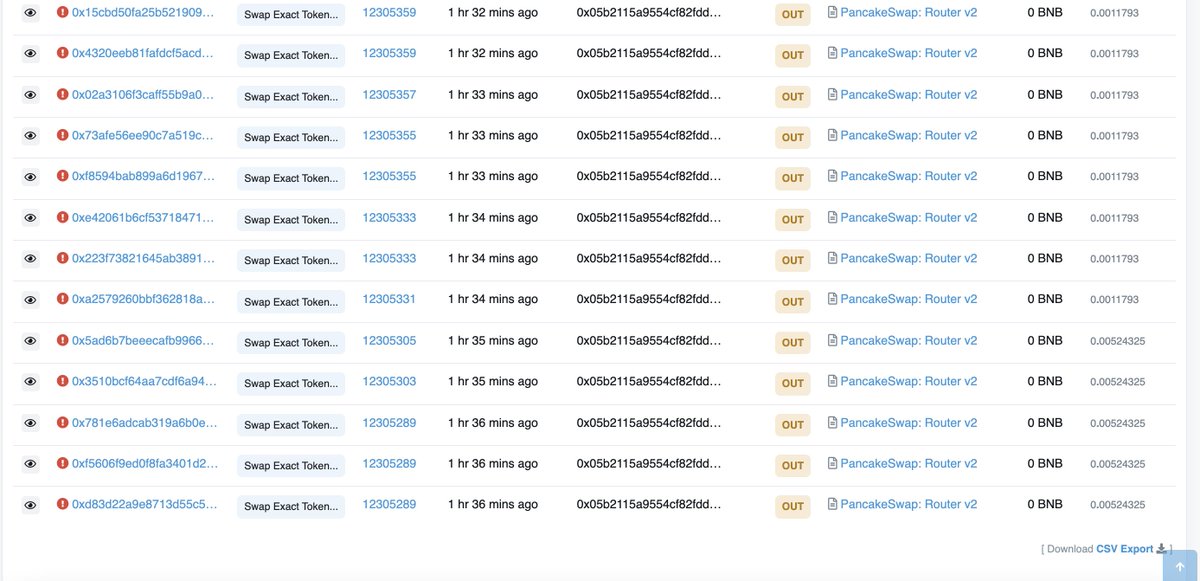Open sender address 0x05b2115a9554cf82fdd
This screenshot has width=1200, height=581.
pyautogui.click(x=650, y=11)
